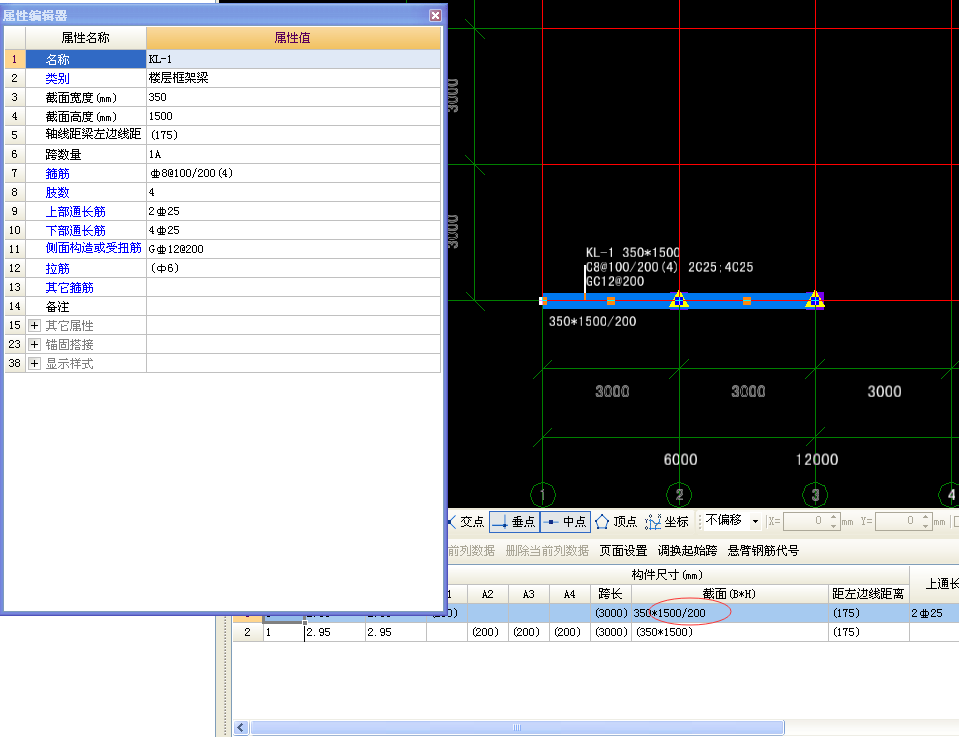Toggle the 交点 intersection snap

tap(466, 521)
